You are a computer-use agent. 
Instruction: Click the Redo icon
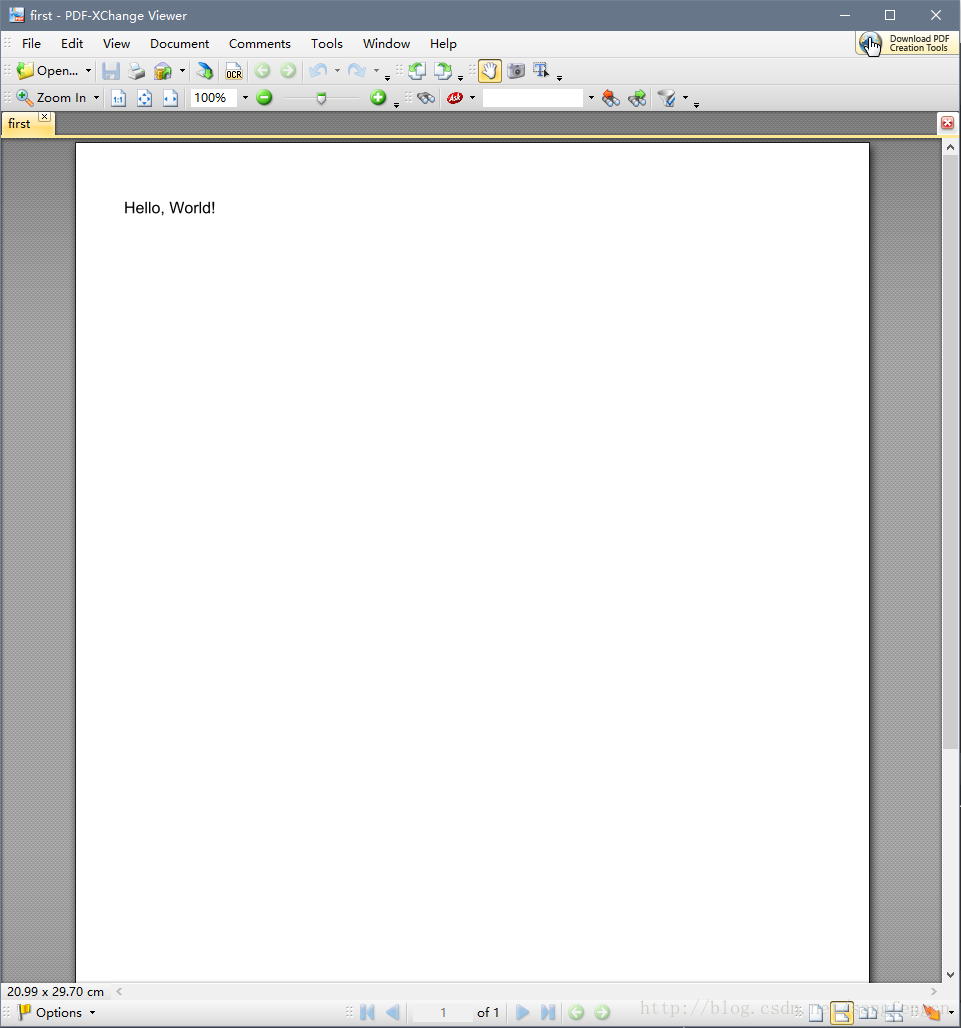357,71
